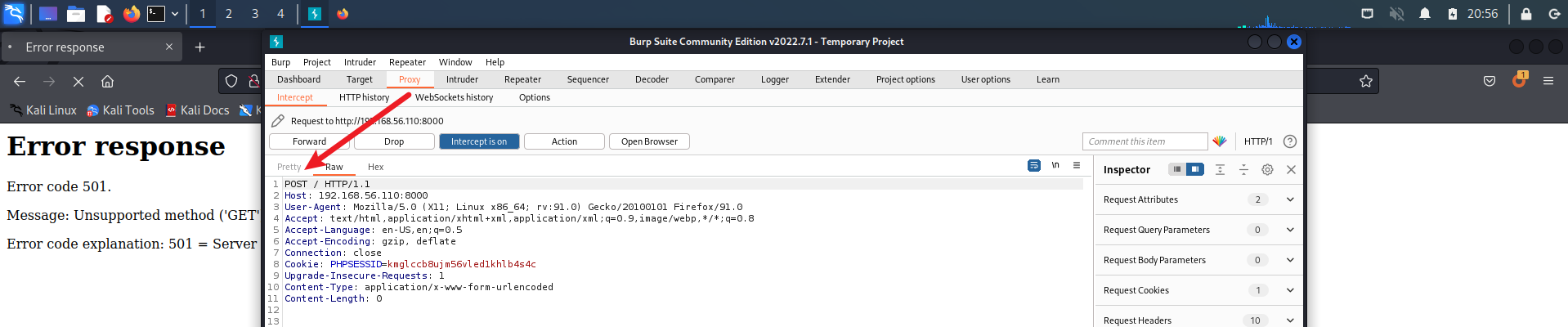The width and height of the screenshot is (1568, 327).
Task: Open the Kali Tools bookmark
Action: point(120,110)
